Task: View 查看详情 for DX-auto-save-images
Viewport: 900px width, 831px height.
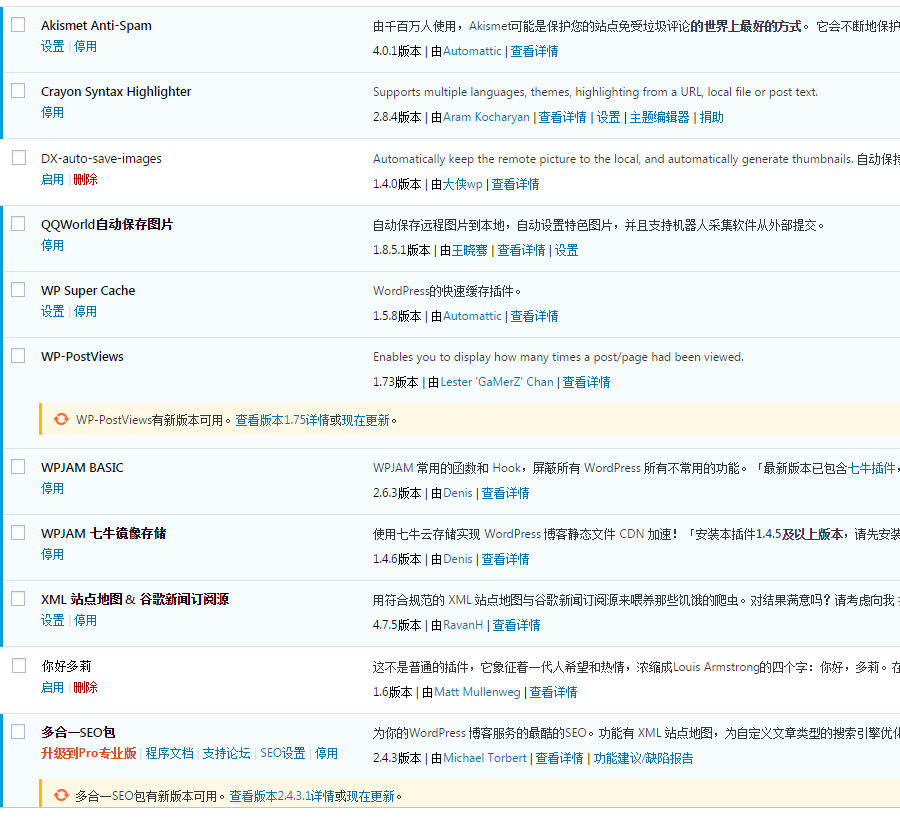Action: tap(515, 184)
